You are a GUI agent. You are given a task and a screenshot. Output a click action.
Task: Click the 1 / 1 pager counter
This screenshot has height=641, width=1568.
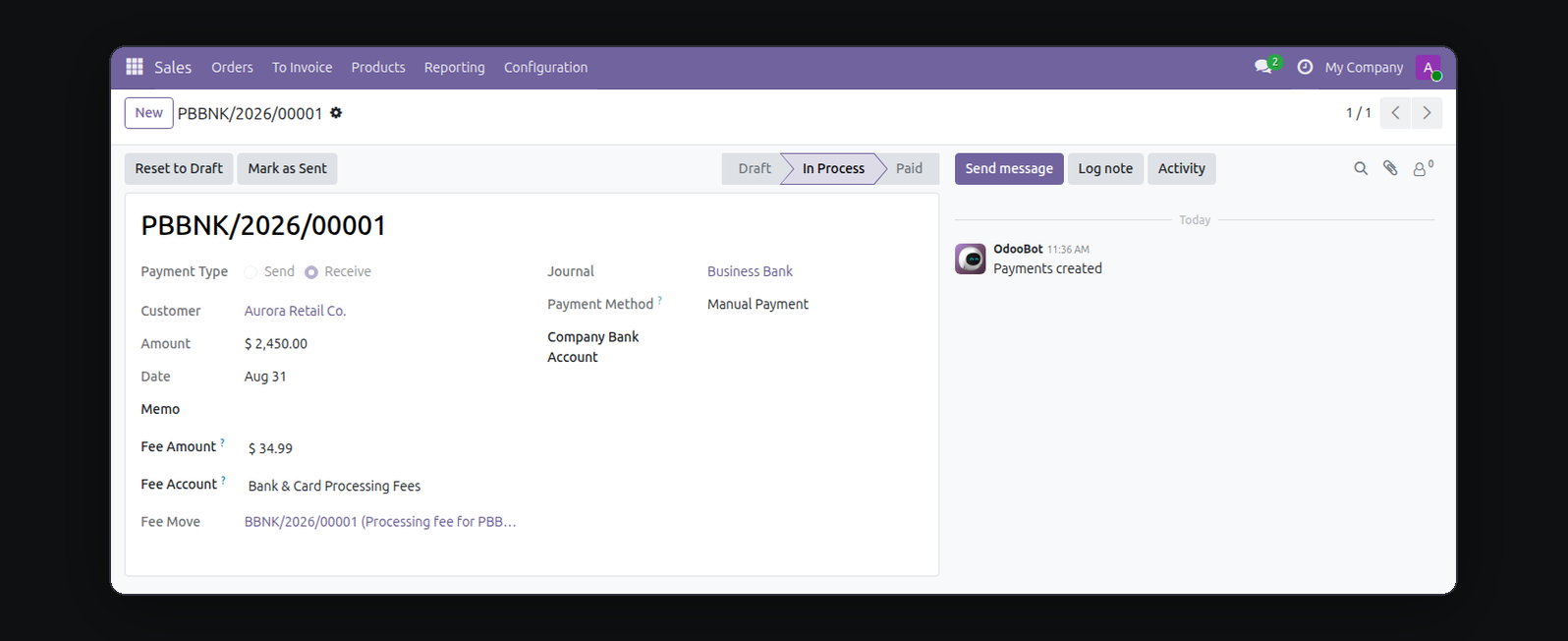click(1358, 113)
